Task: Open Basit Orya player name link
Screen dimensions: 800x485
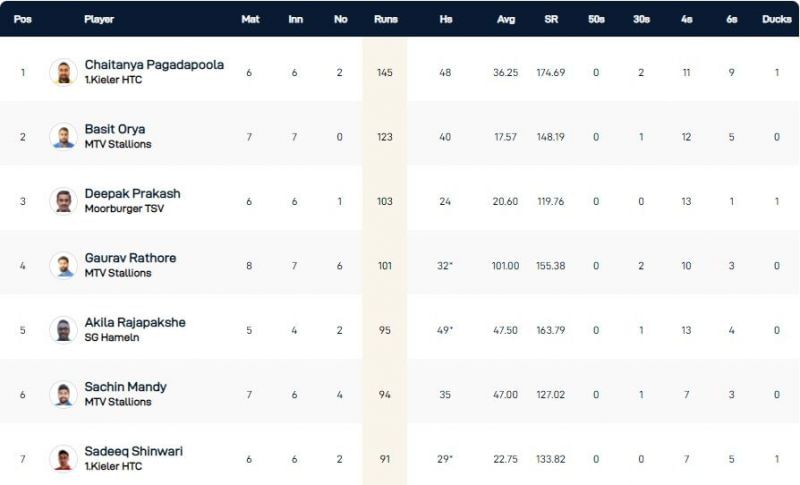Action: pyautogui.click(x=115, y=129)
